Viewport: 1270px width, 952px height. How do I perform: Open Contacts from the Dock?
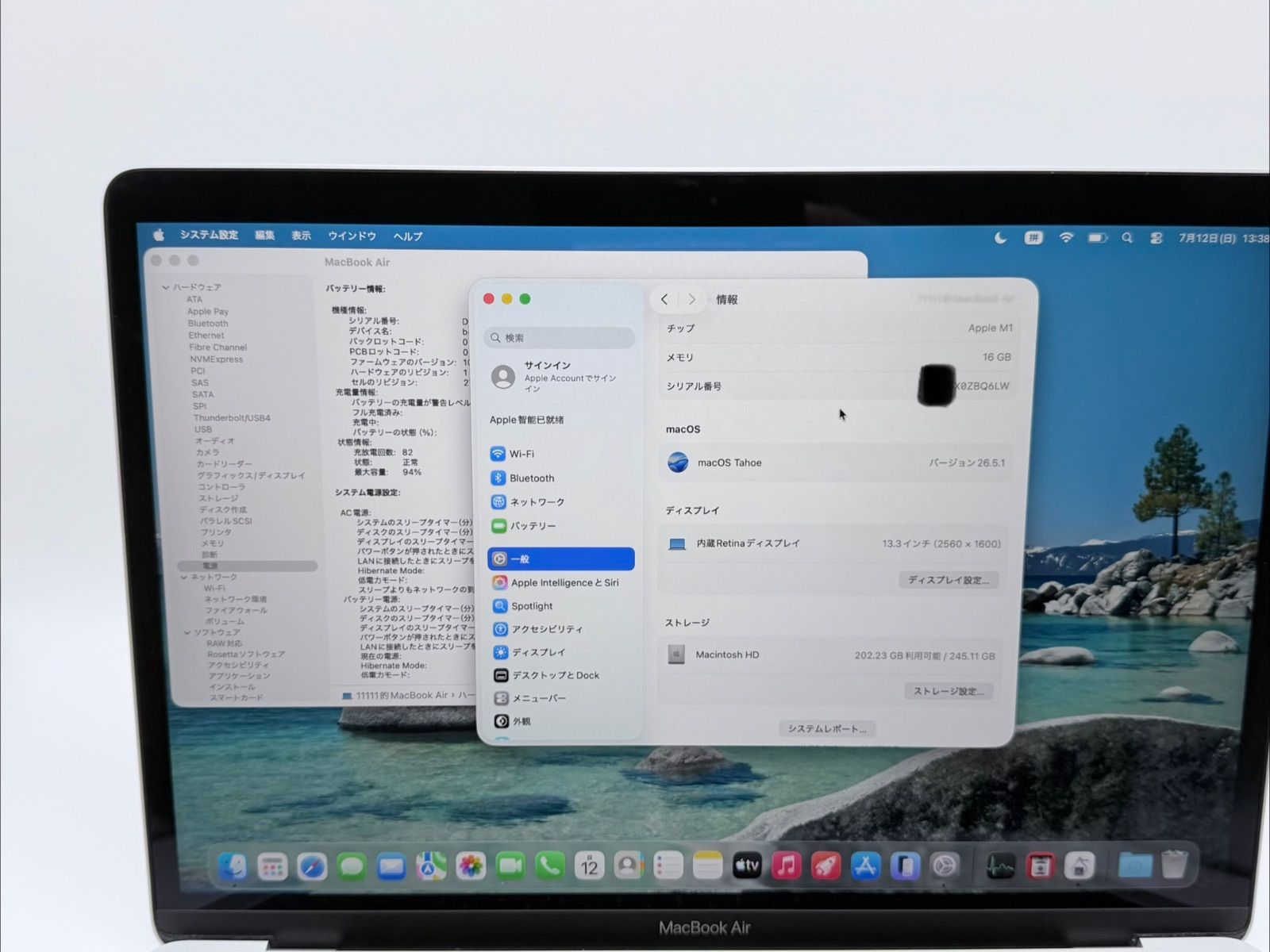click(x=628, y=866)
